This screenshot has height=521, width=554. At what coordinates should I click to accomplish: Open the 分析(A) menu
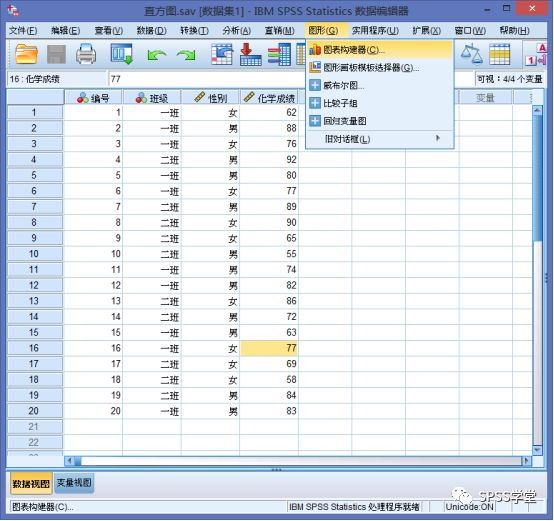point(237,31)
